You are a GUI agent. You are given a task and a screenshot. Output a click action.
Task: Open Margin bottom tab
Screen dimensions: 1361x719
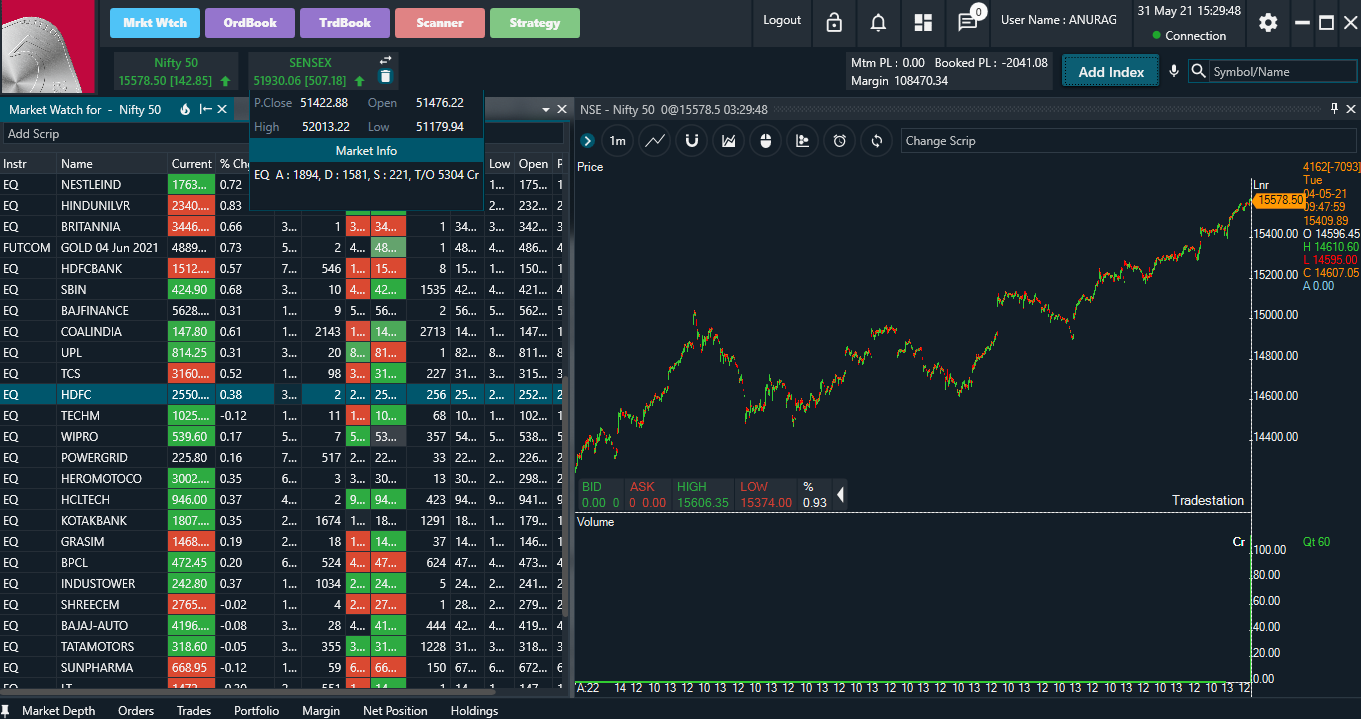point(321,711)
